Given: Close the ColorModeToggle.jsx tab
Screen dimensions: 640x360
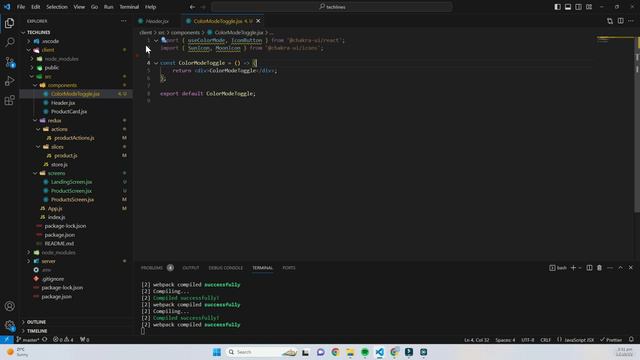Looking at the screenshot, I should 258,21.
